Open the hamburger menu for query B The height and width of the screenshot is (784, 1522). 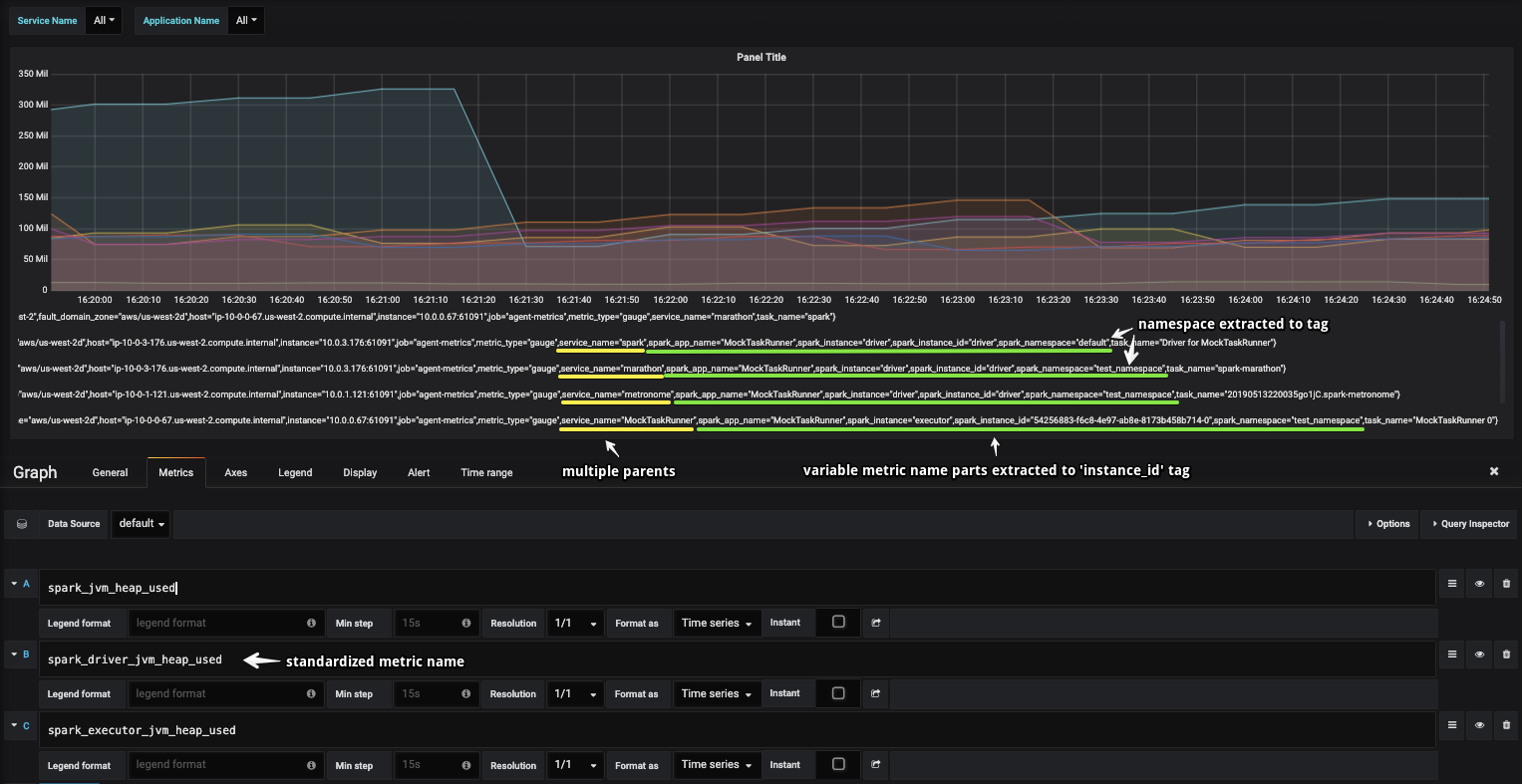tap(1452, 654)
